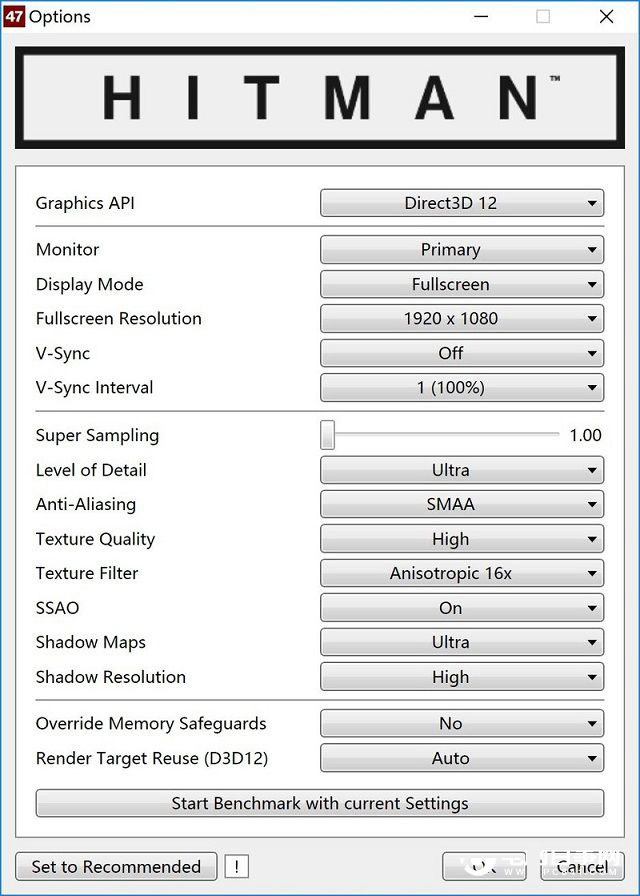640x896 pixels.
Task: Select the Anti-Aliasing SMAA dropdown
Action: pos(462,504)
